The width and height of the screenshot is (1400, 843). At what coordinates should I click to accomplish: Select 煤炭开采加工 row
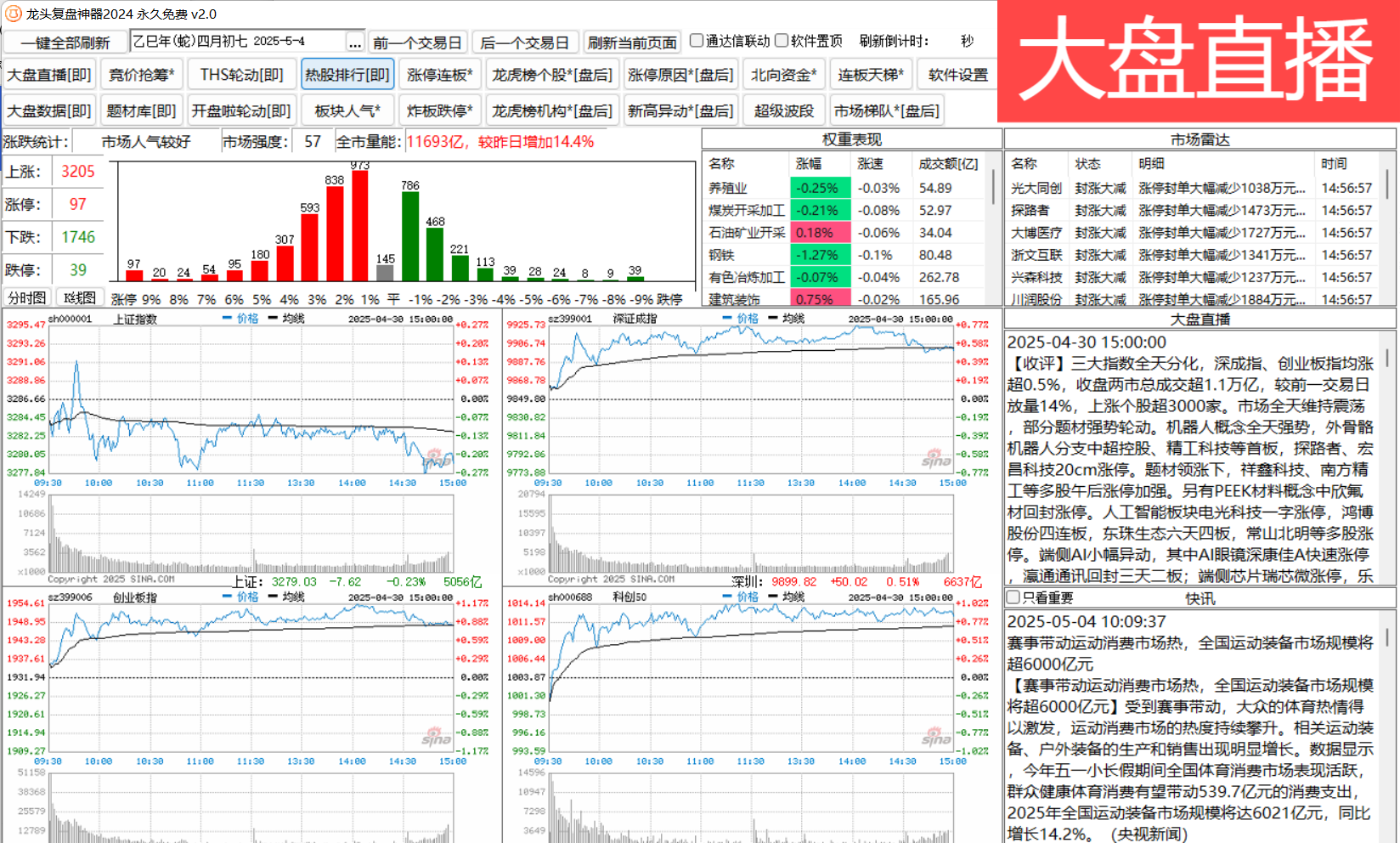[x=845, y=210]
